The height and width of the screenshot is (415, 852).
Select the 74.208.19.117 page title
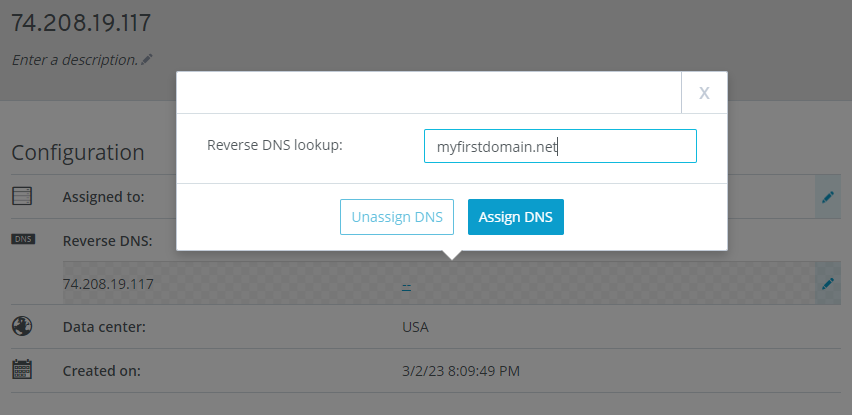click(81, 23)
